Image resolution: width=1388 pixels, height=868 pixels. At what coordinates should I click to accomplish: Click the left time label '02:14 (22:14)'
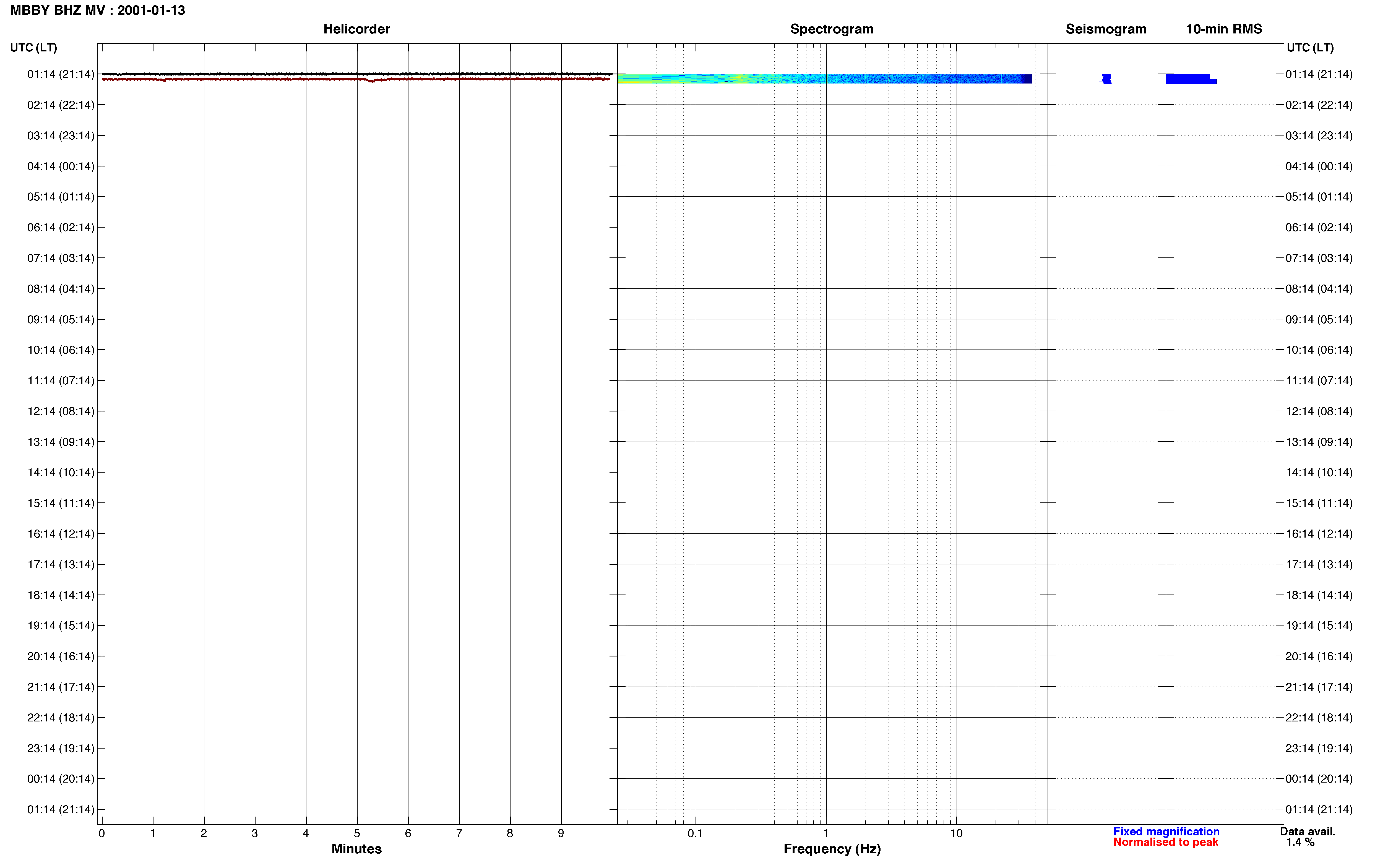pos(61,105)
